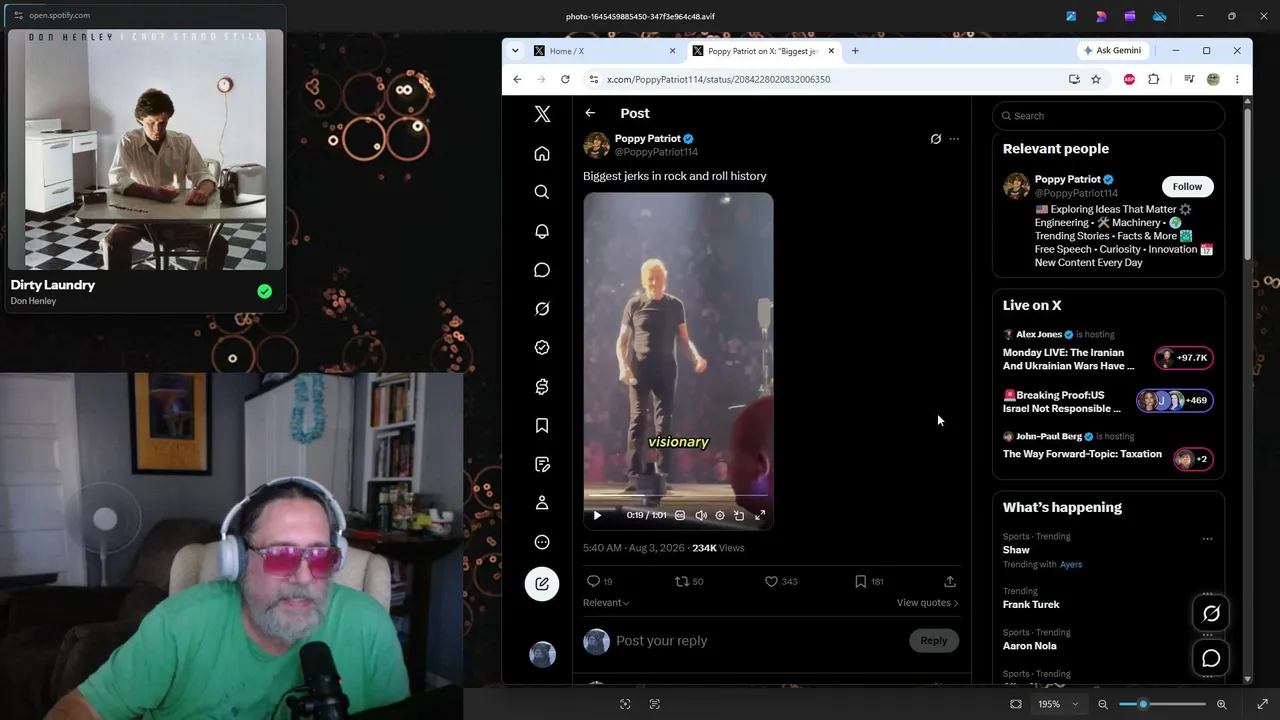
Task: Compose a new post with feather button
Action: 542,584
